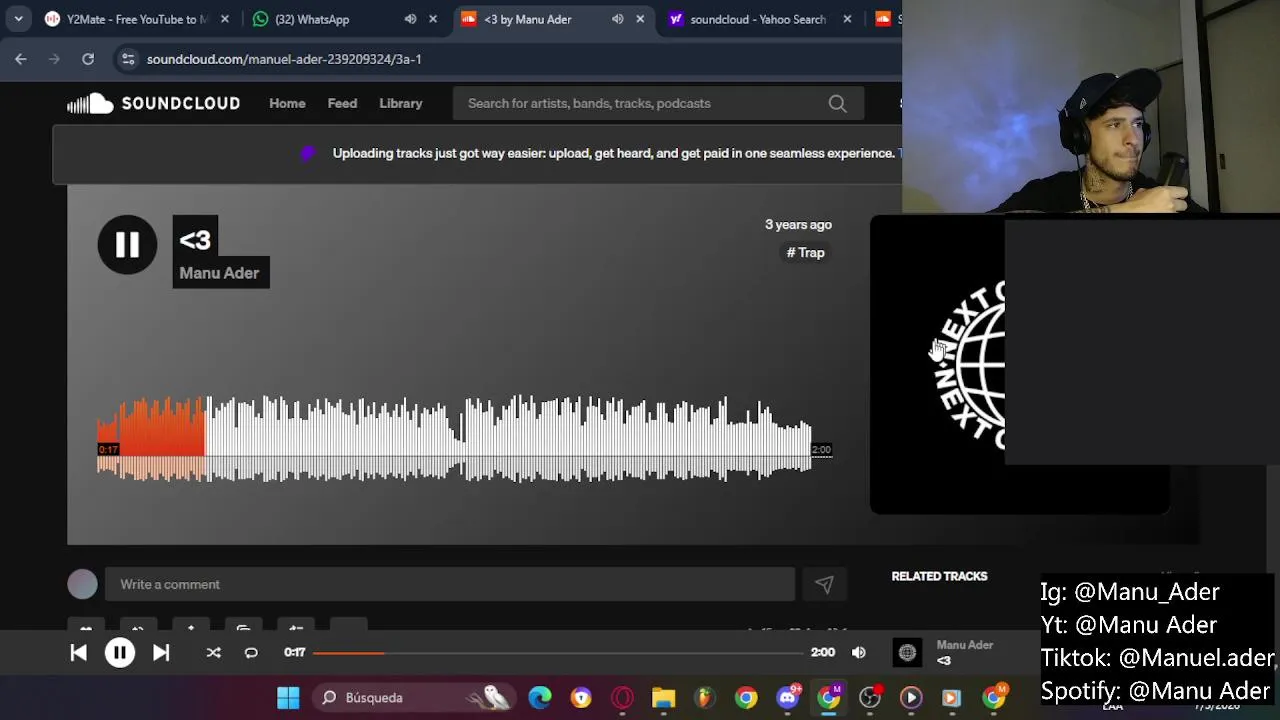Screen dimensions: 1280x720
Task: Open the '# Trap' genre tag
Action: [x=805, y=253]
